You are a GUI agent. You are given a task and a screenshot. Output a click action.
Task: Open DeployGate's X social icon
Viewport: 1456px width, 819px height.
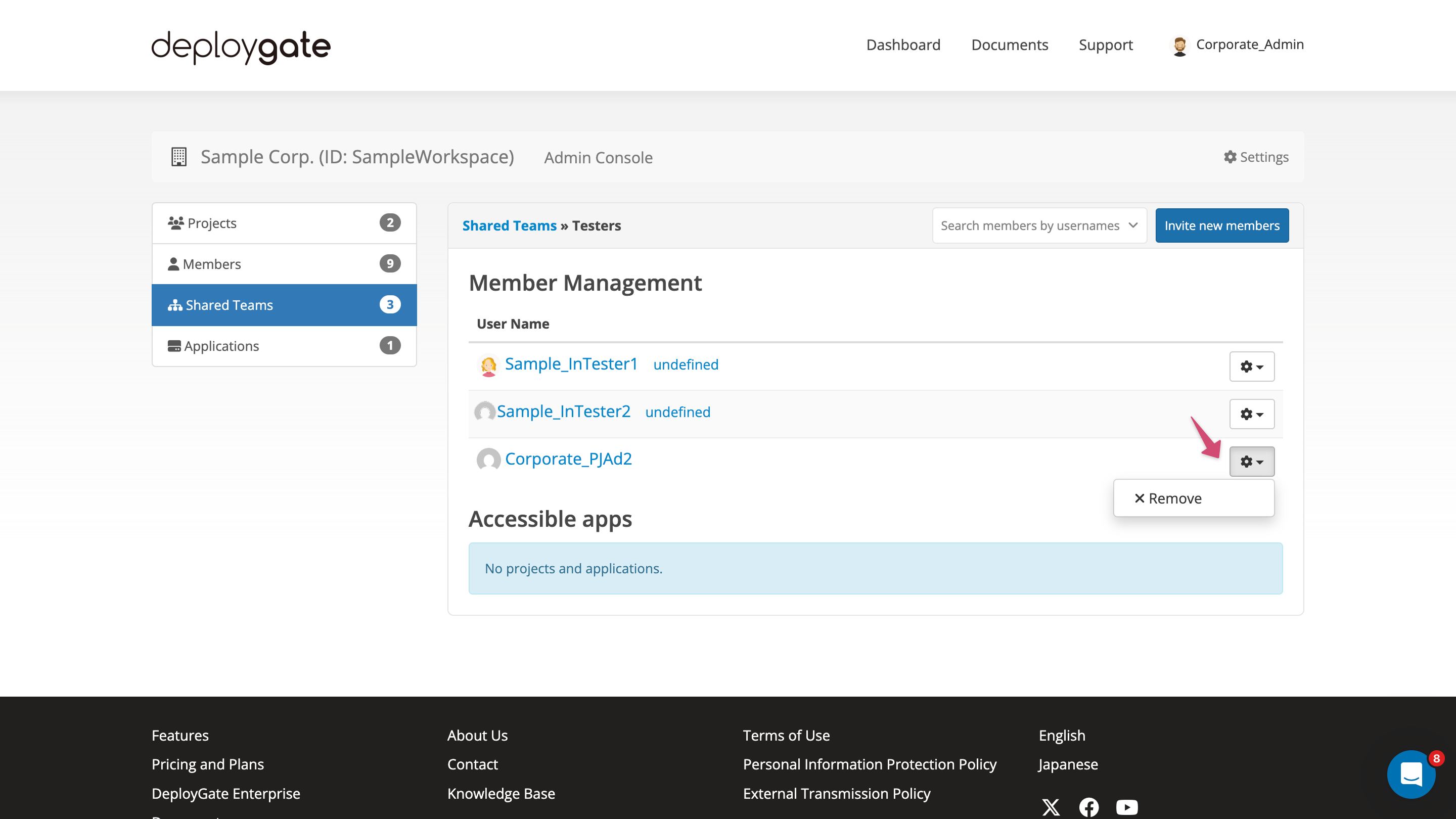coord(1051,807)
